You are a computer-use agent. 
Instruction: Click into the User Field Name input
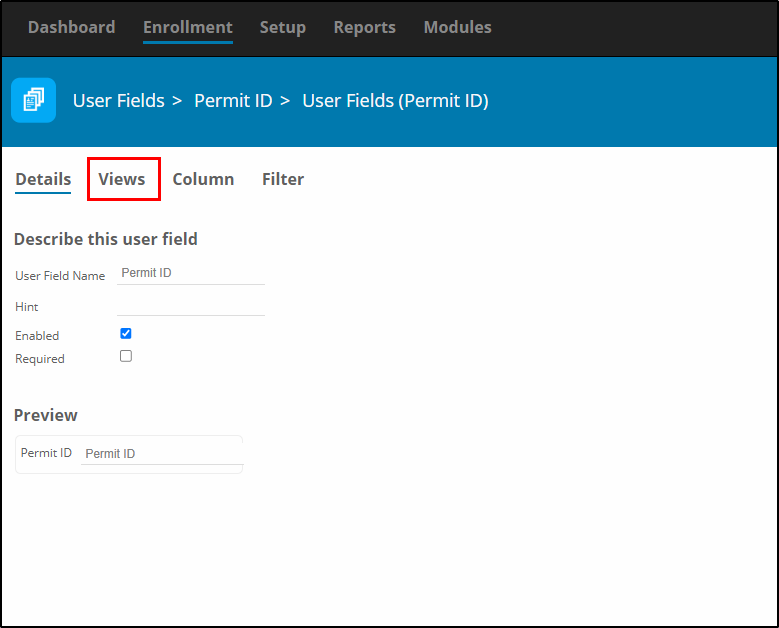(191, 273)
